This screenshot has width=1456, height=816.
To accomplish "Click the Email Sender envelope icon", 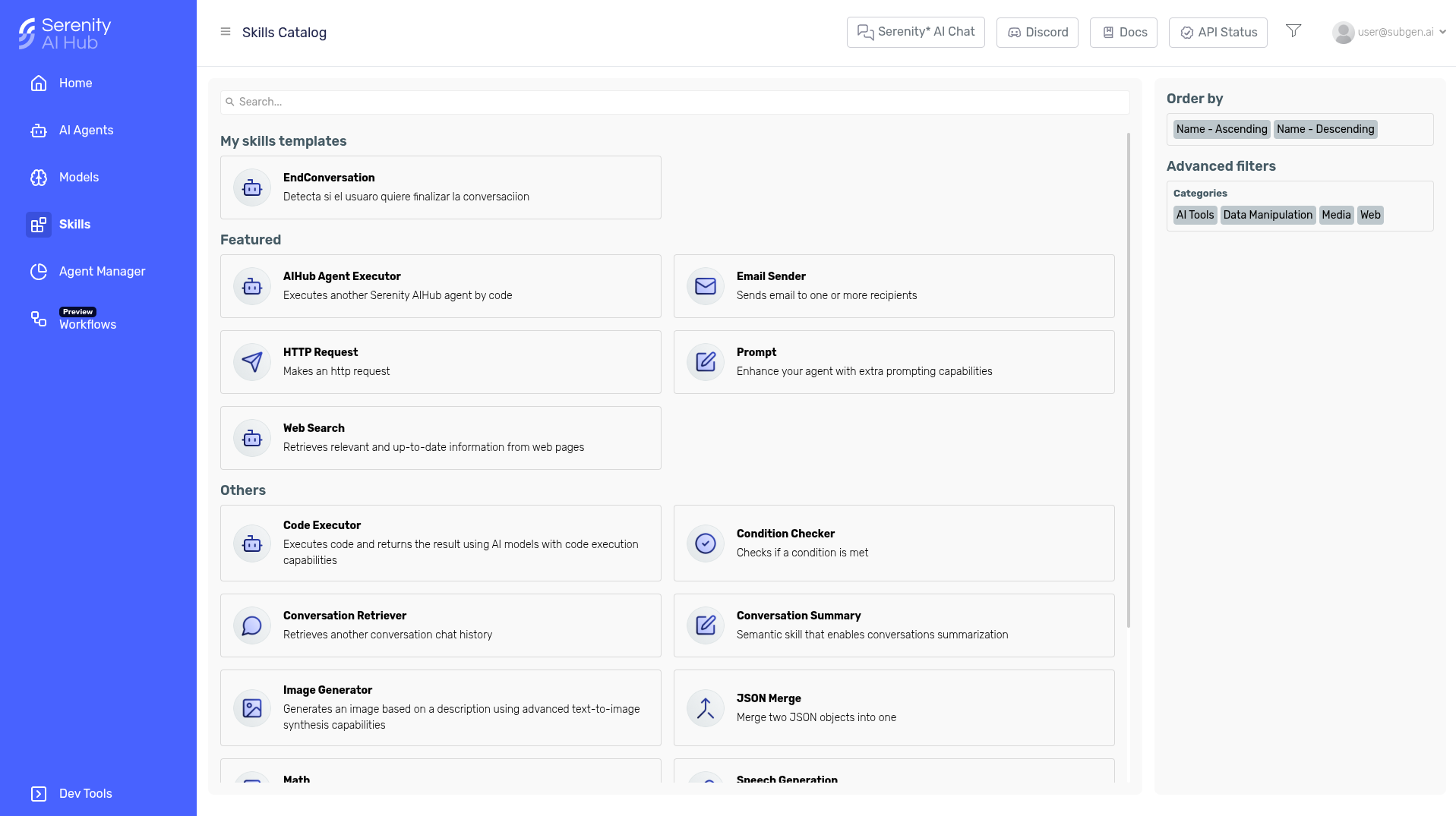I will (705, 286).
